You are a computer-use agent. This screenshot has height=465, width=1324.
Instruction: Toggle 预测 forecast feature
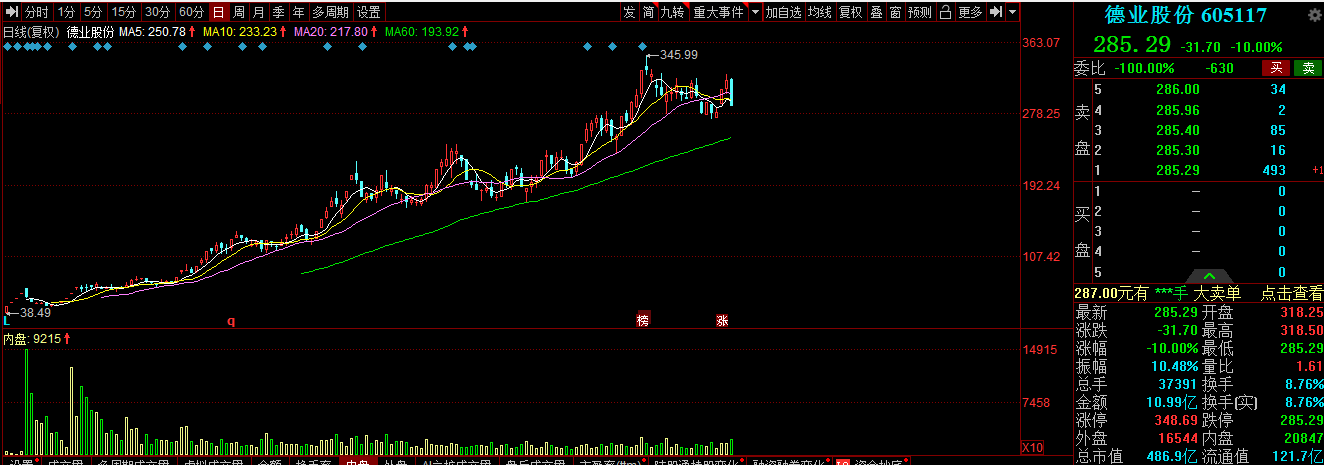(920, 12)
